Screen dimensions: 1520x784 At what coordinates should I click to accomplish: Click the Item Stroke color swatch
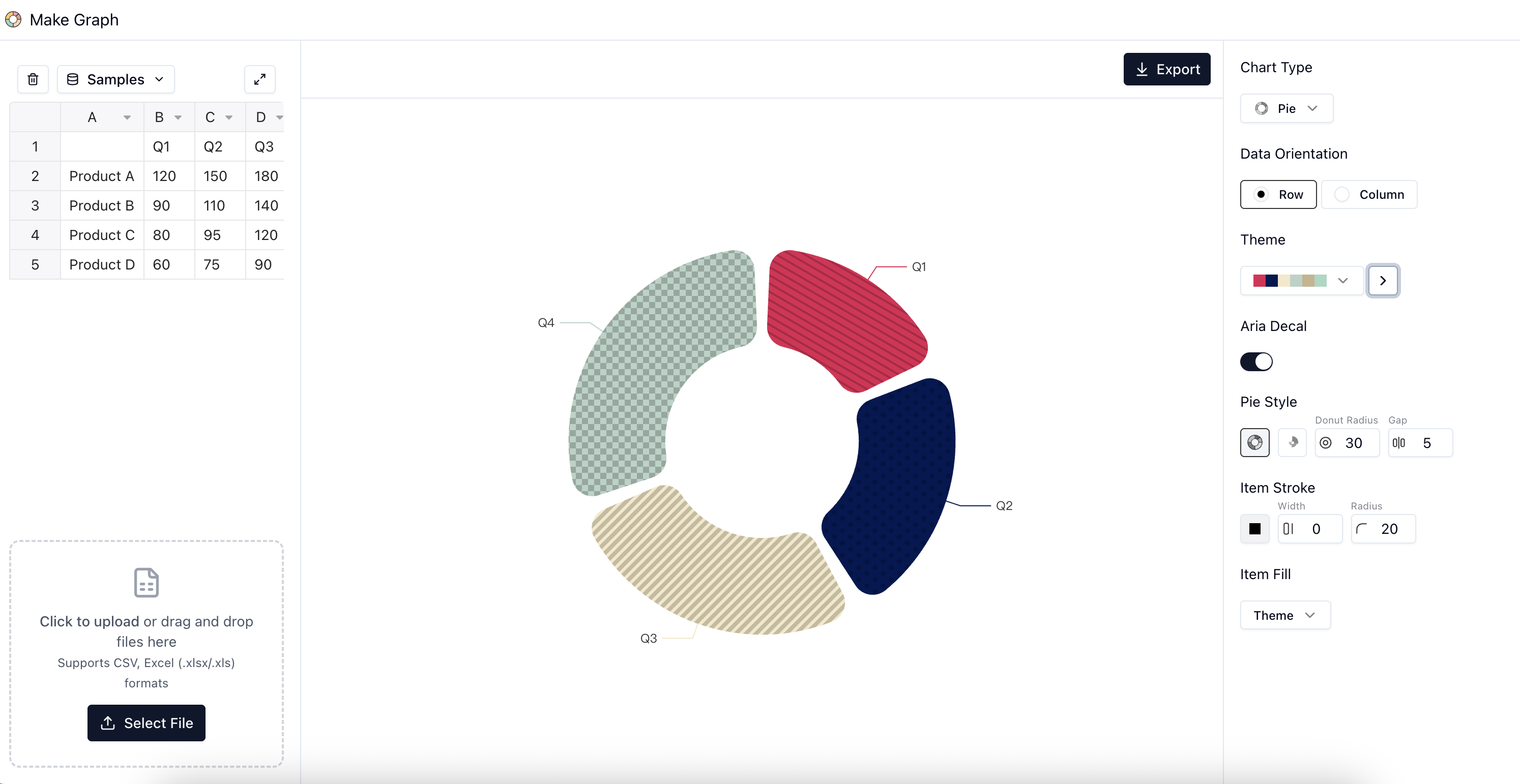click(1254, 529)
